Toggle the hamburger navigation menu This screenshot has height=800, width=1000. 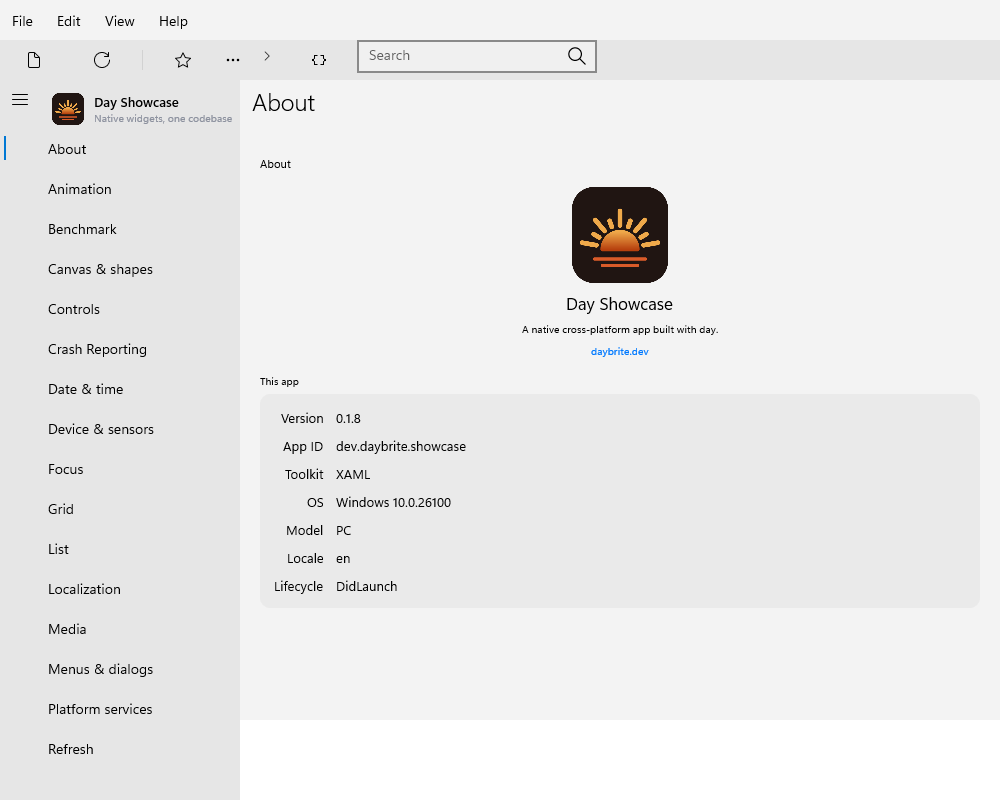20,100
